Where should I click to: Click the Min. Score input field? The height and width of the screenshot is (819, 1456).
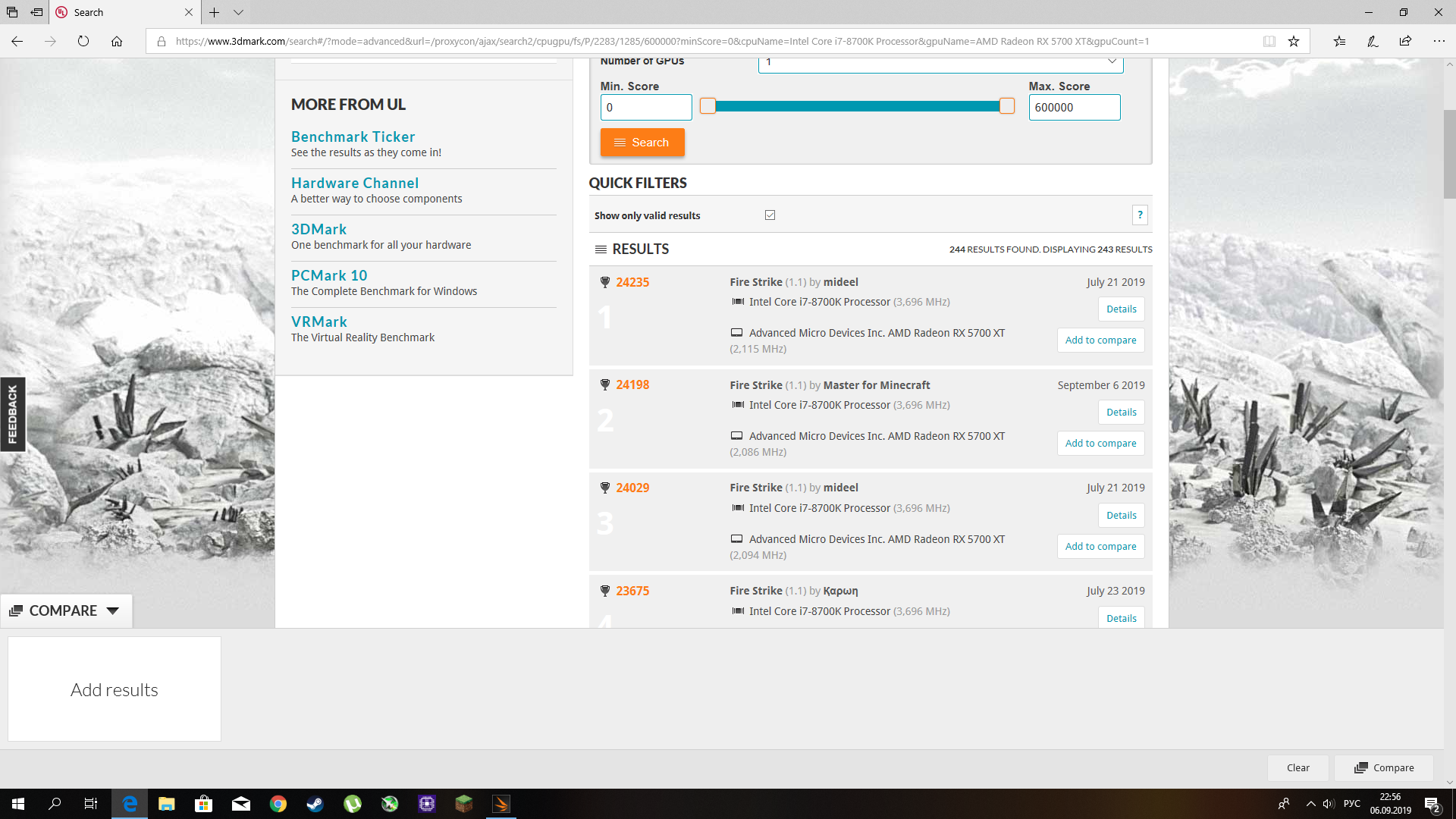645,108
